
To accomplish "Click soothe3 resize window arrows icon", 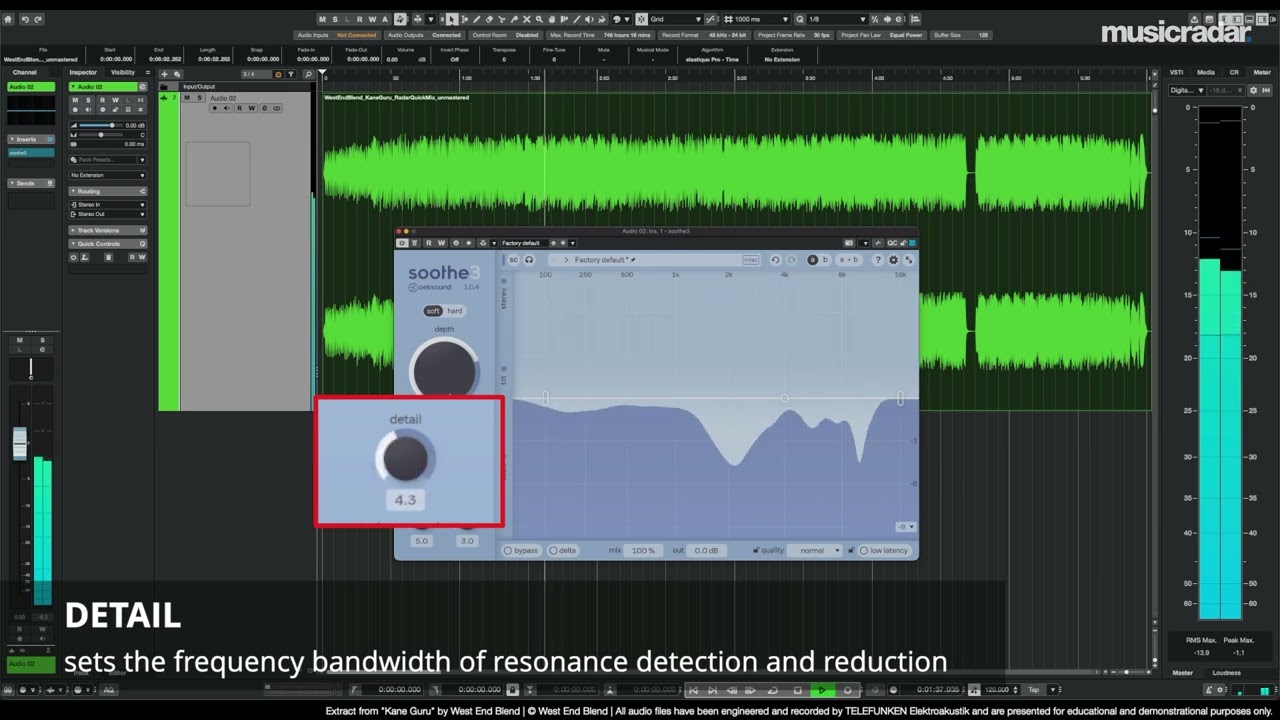I will pos(908,260).
